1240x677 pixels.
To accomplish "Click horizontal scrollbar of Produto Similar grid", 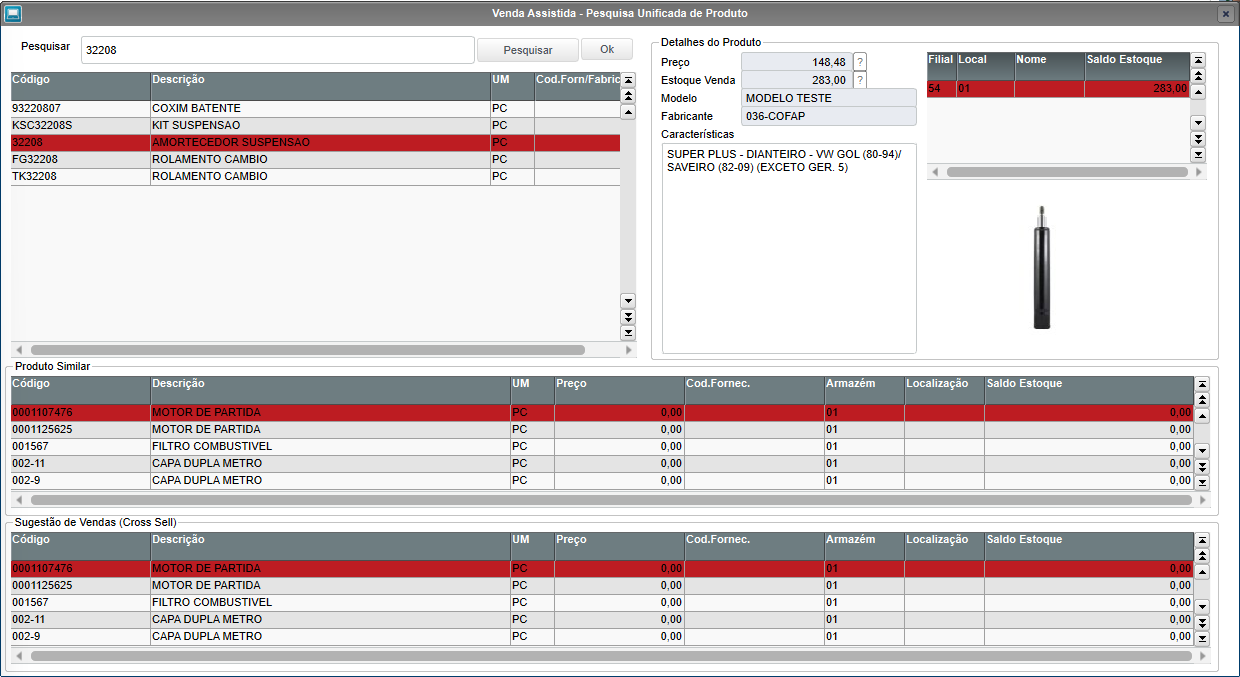I will coord(611,499).
